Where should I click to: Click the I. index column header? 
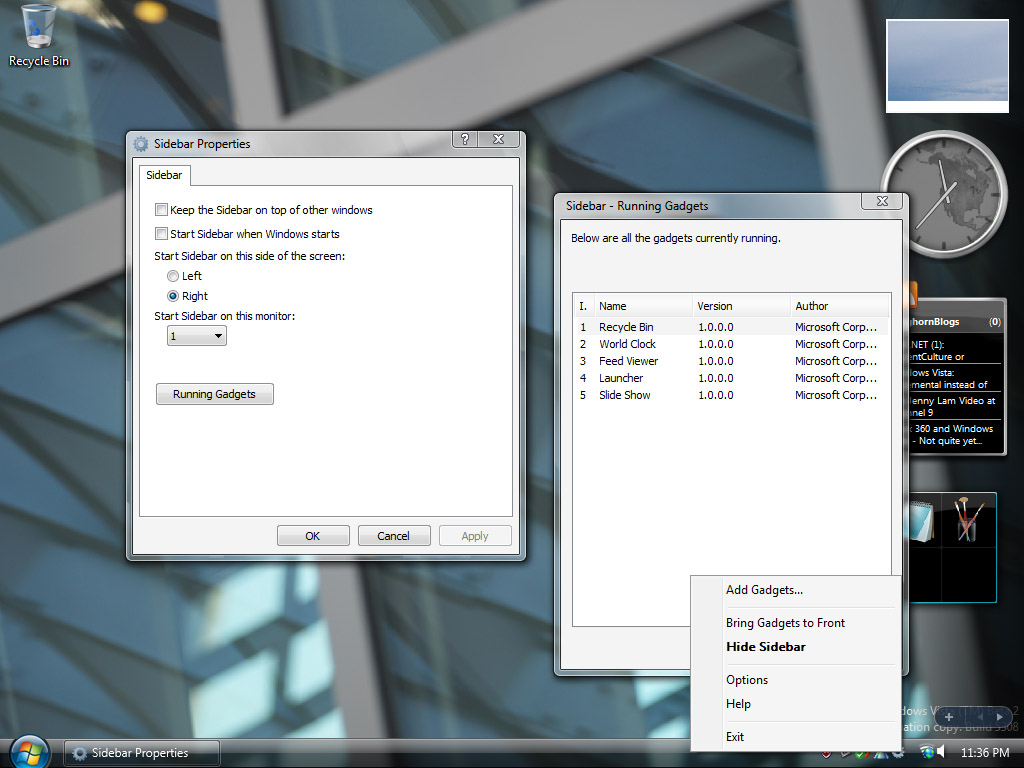pos(584,306)
